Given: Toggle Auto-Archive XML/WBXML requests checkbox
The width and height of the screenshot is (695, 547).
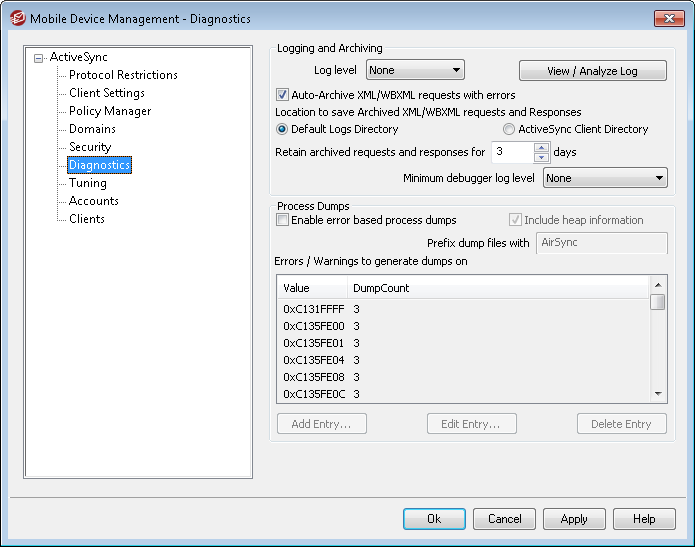Looking at the screenshot, I should pos(283,95).
